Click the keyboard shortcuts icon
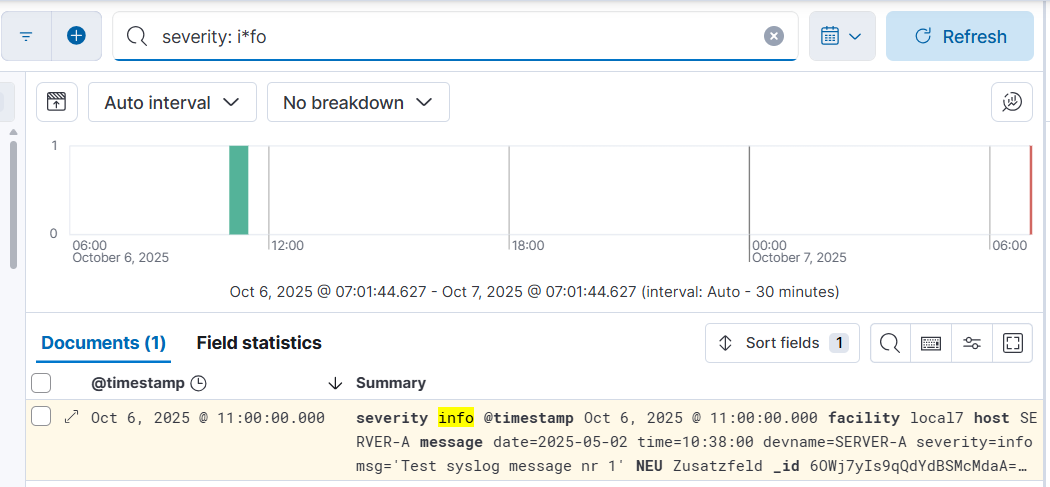Image resolution: width=1050 pixels, height=487 pixels. pyautogui.click(x=931, y=343)
